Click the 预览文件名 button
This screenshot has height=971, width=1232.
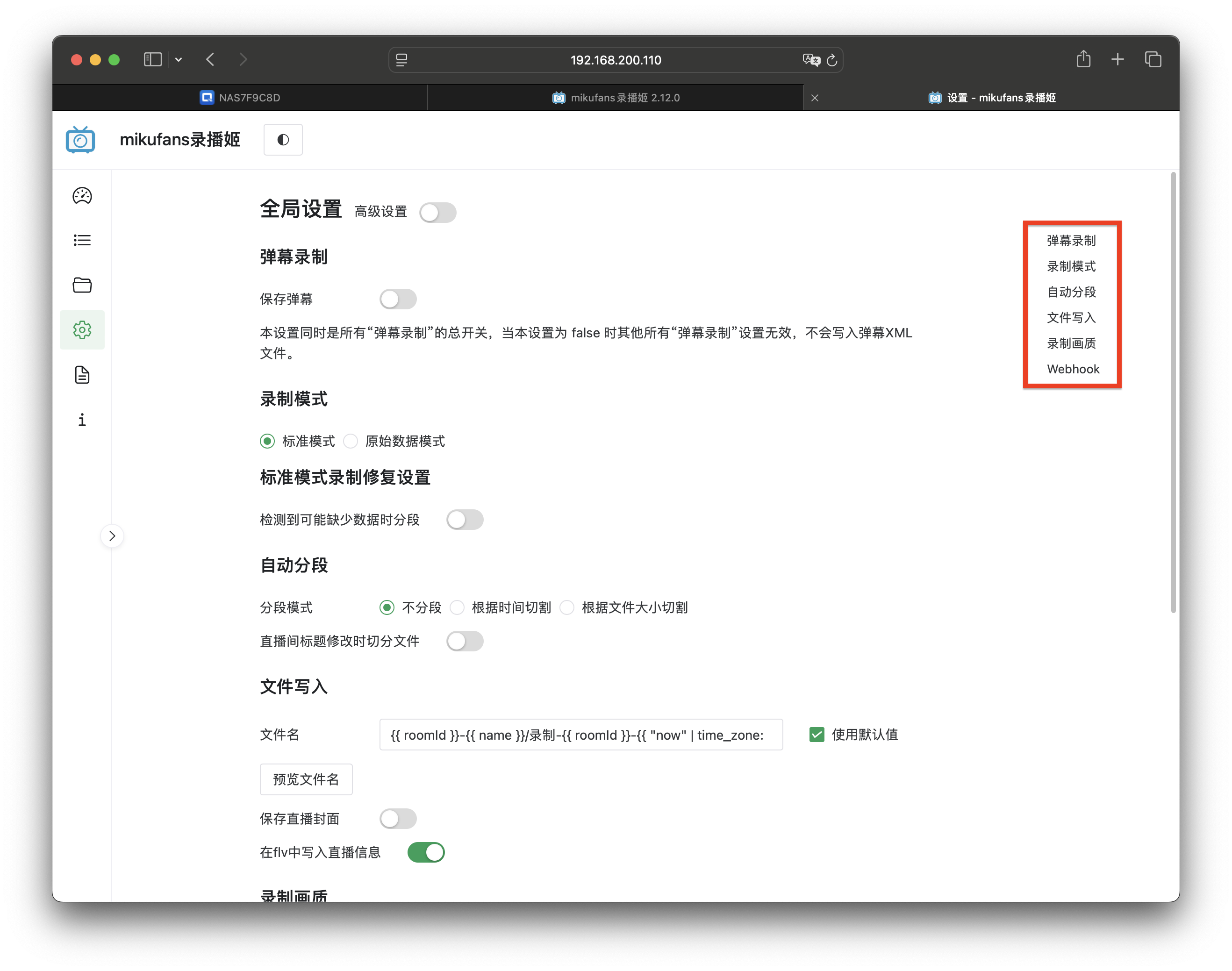pos(306,779)
